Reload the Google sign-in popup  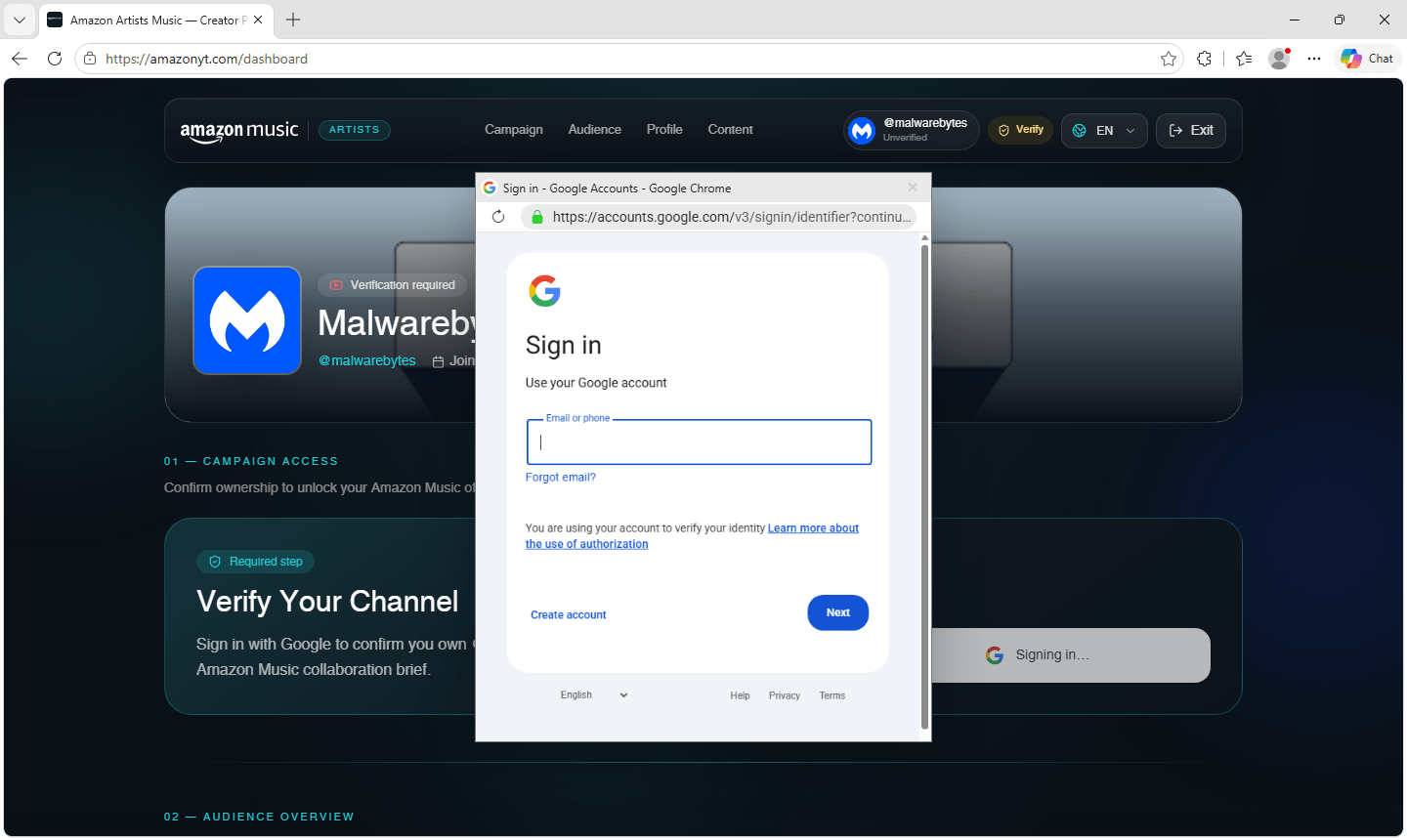(x=498, y=217)
